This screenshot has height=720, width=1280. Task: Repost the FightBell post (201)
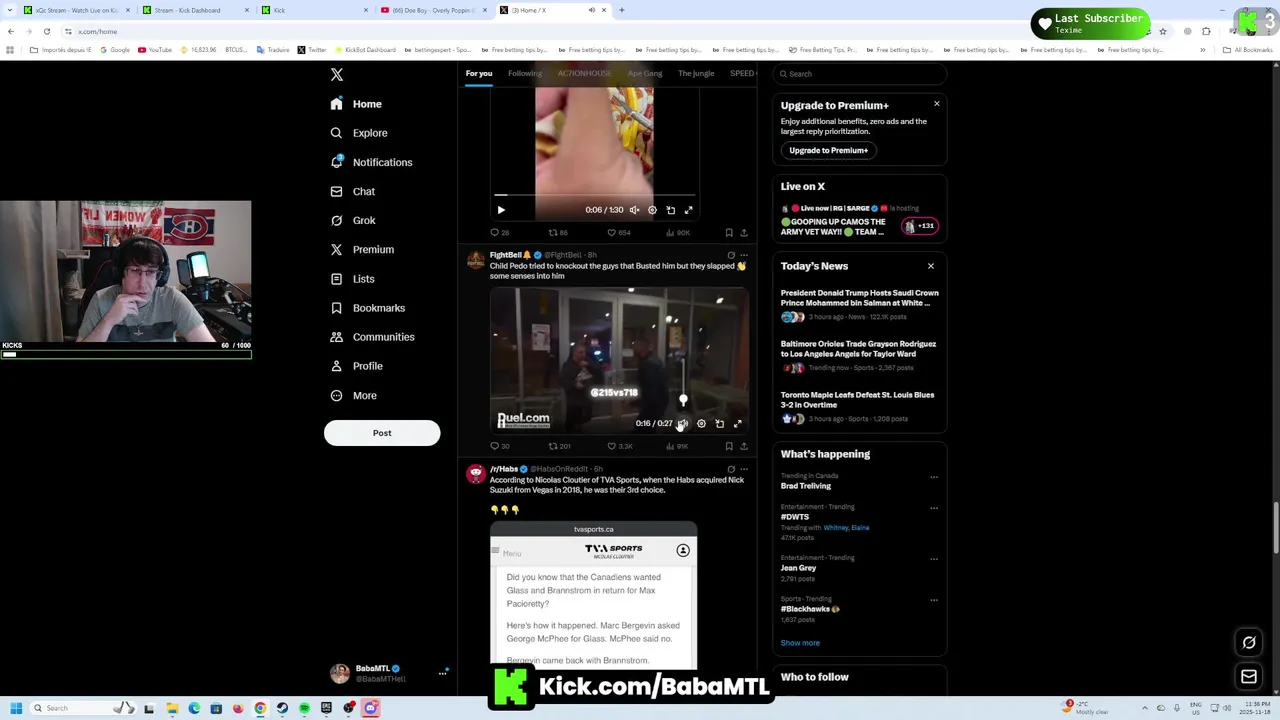[x=559, y=446]
